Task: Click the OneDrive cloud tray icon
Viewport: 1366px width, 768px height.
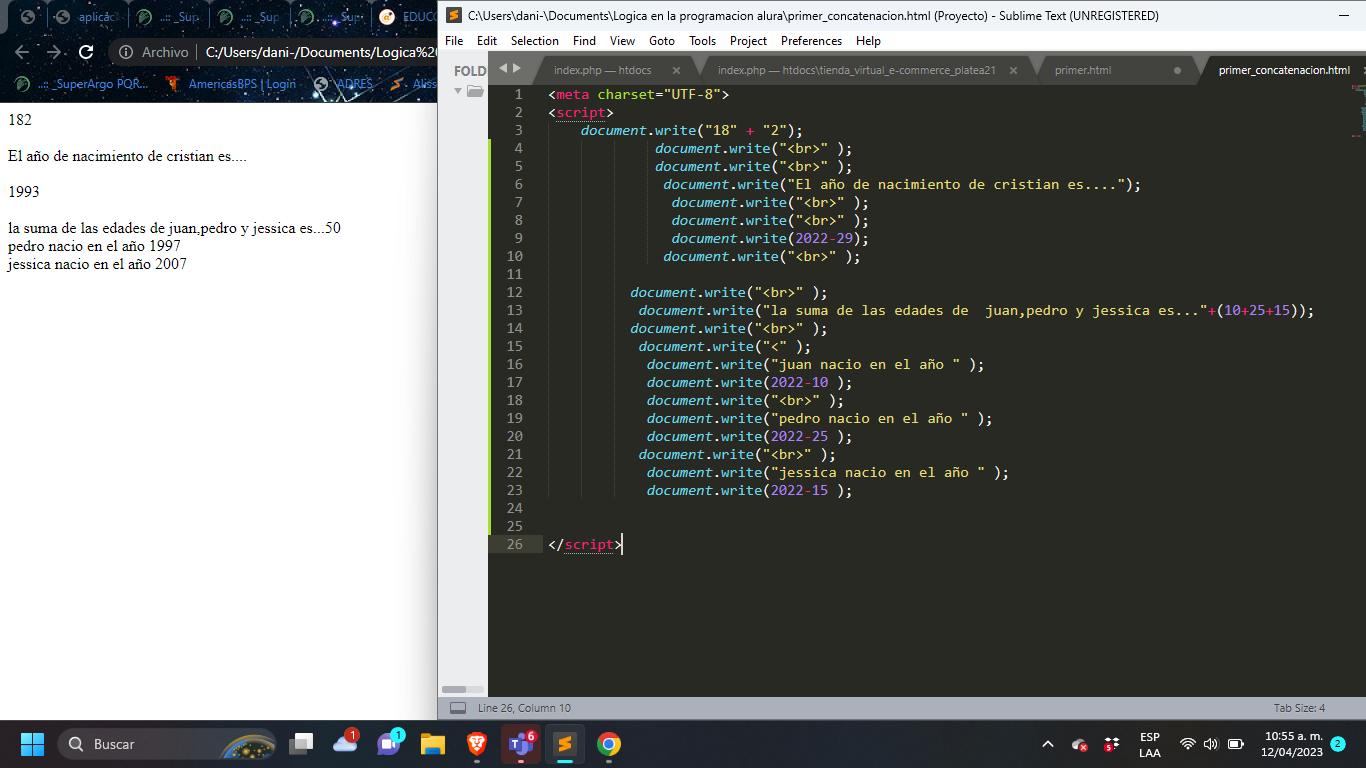Action: (x=1080, y=744)
